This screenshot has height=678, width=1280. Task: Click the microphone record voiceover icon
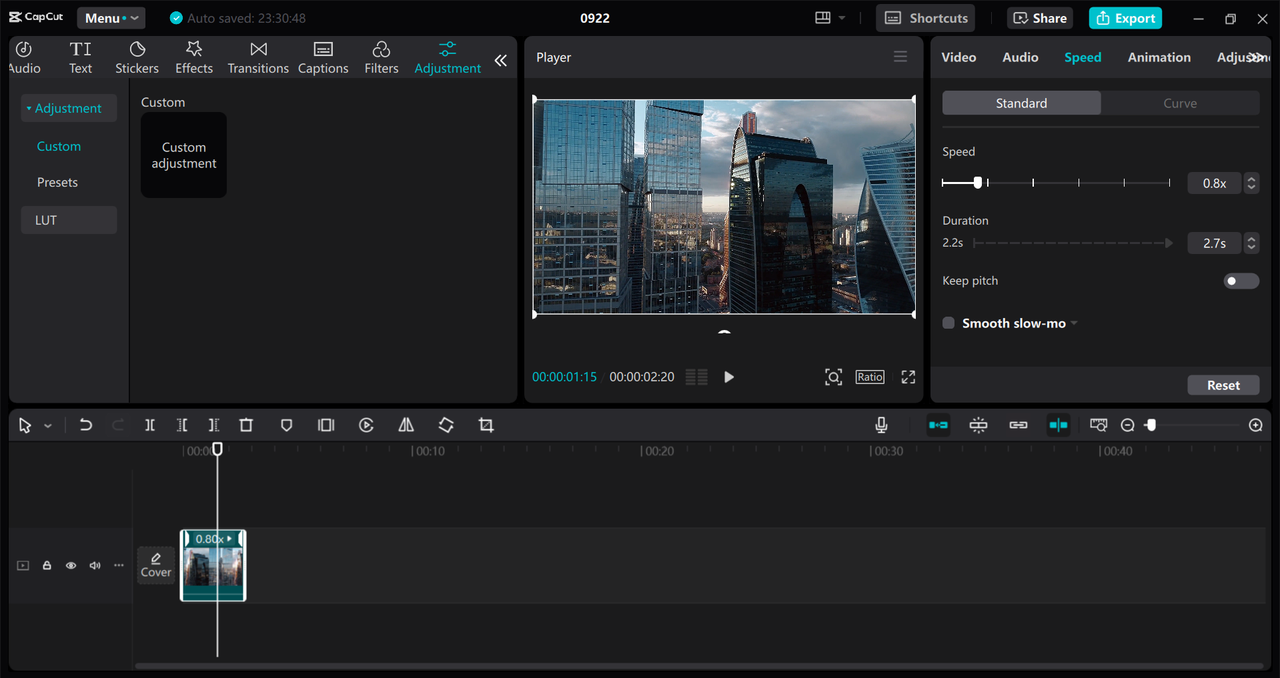tap(881, 425)
